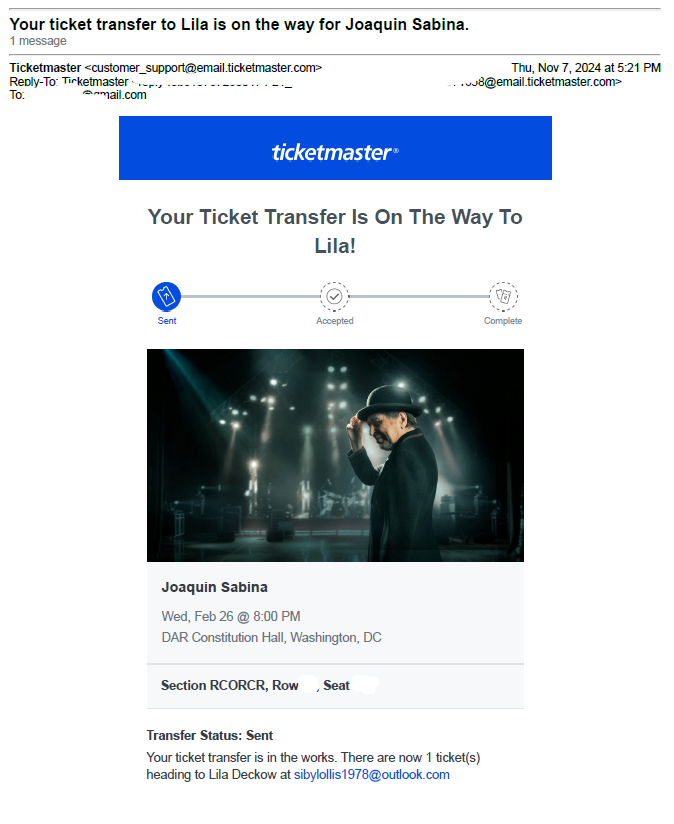
Task: Click the email subject line heading
Action: coord(239,25)
